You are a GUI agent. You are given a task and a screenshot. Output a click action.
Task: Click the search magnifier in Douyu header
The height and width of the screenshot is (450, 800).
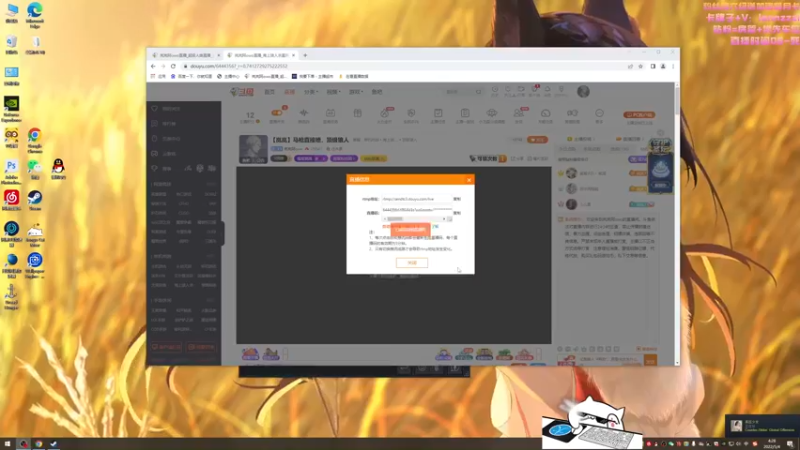pos(478,92)
